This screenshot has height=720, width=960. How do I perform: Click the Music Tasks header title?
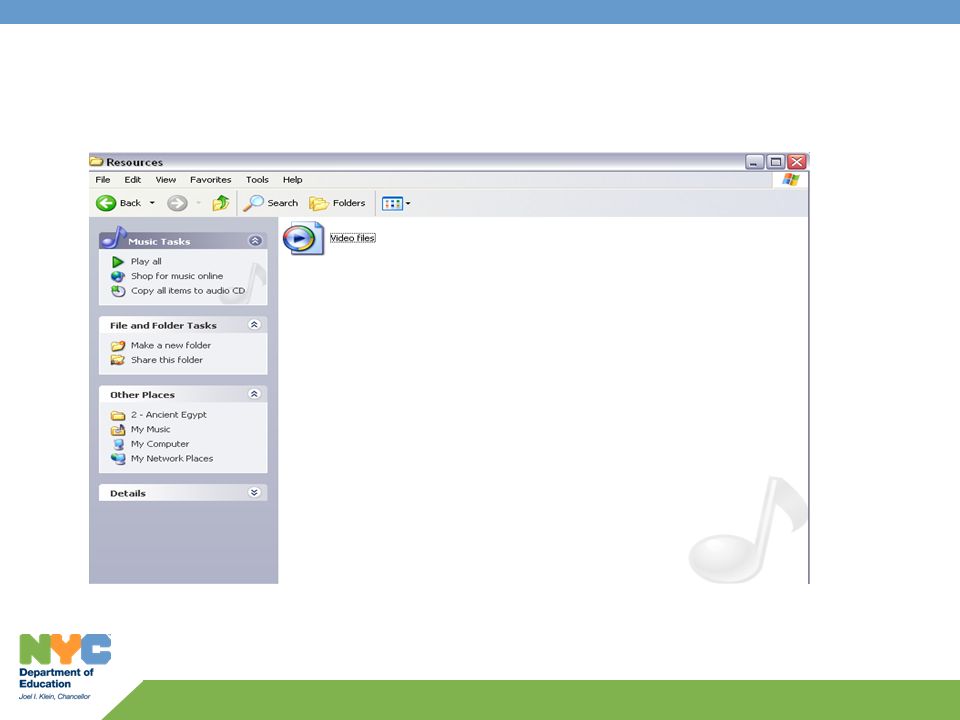[x=159, y=242]
